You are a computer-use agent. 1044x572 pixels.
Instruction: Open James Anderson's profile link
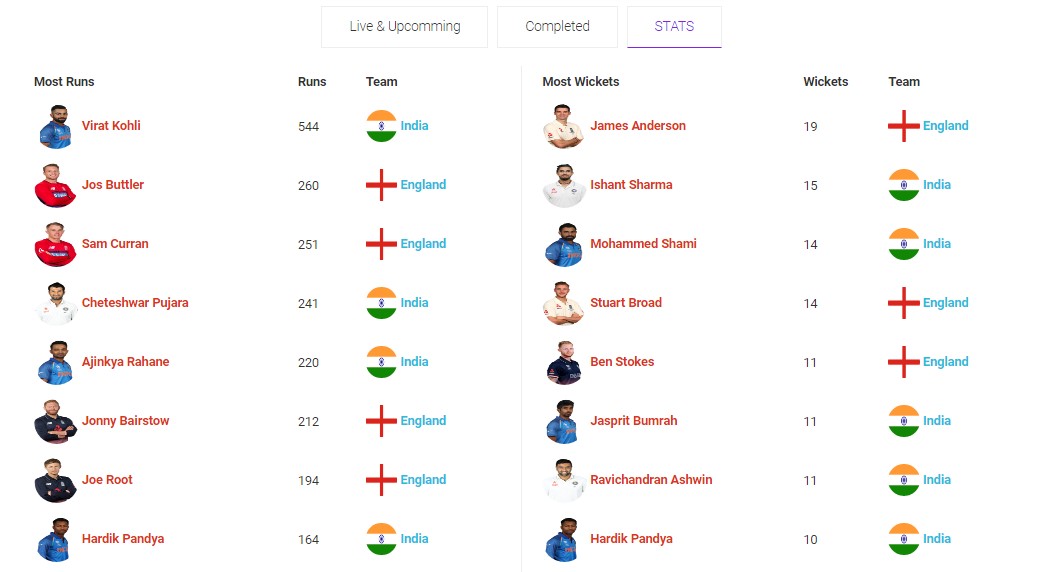[x=638, y=126]
